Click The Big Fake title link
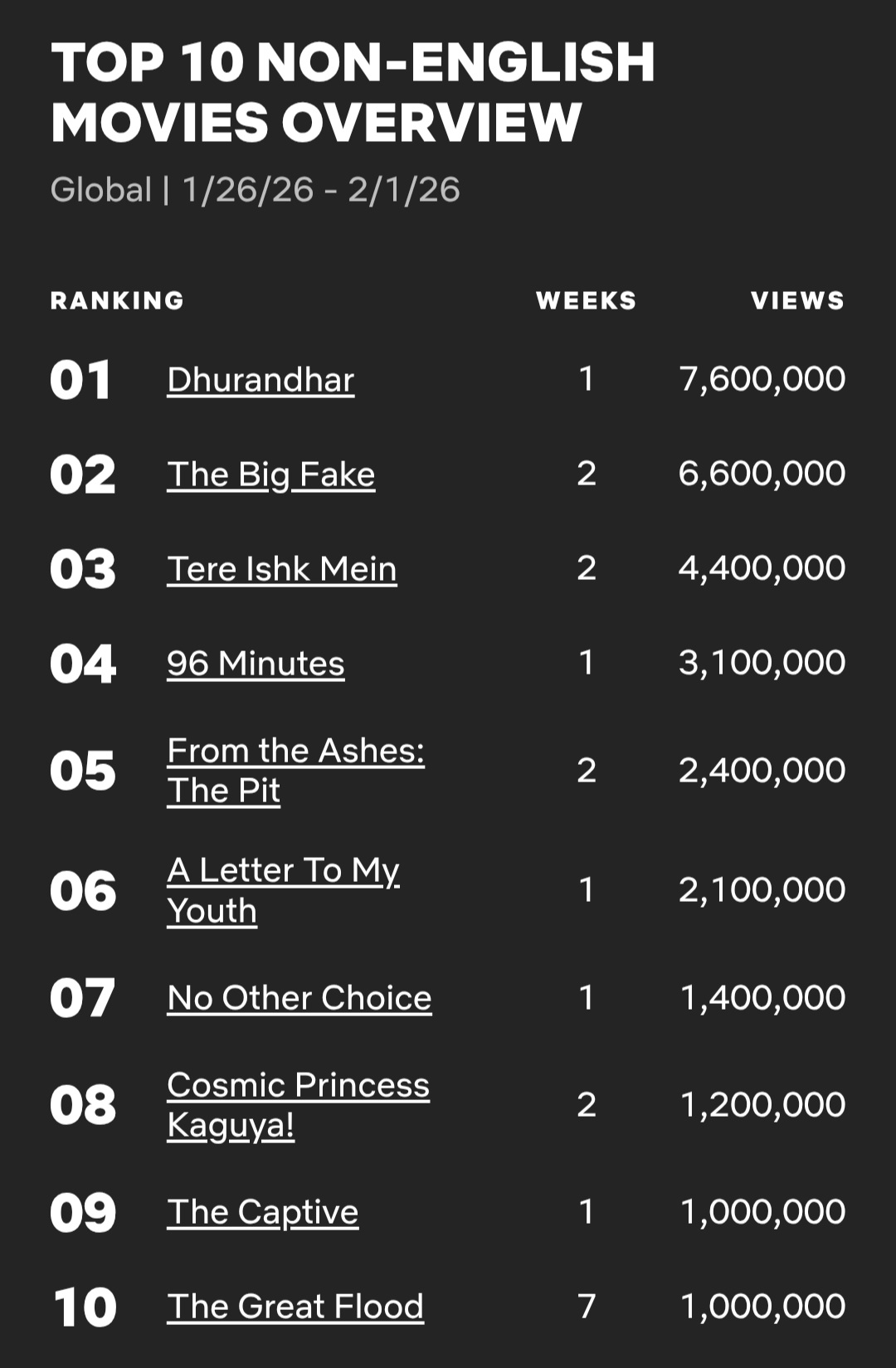896x1368 pixels. [270, 475]
